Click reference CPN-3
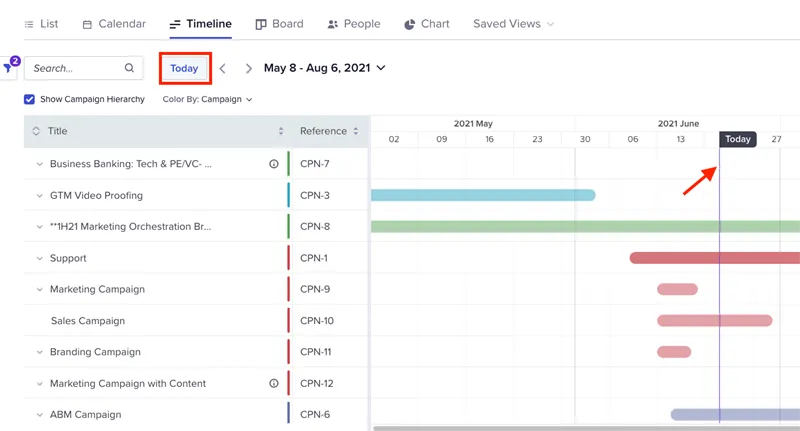Screen dimensions: 800x431 (315, 195)
